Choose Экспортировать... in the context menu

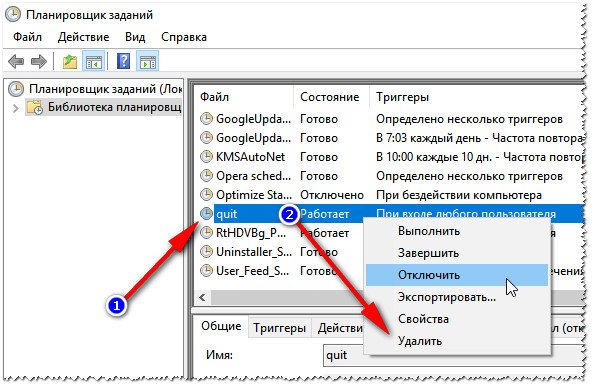point(457,297)
